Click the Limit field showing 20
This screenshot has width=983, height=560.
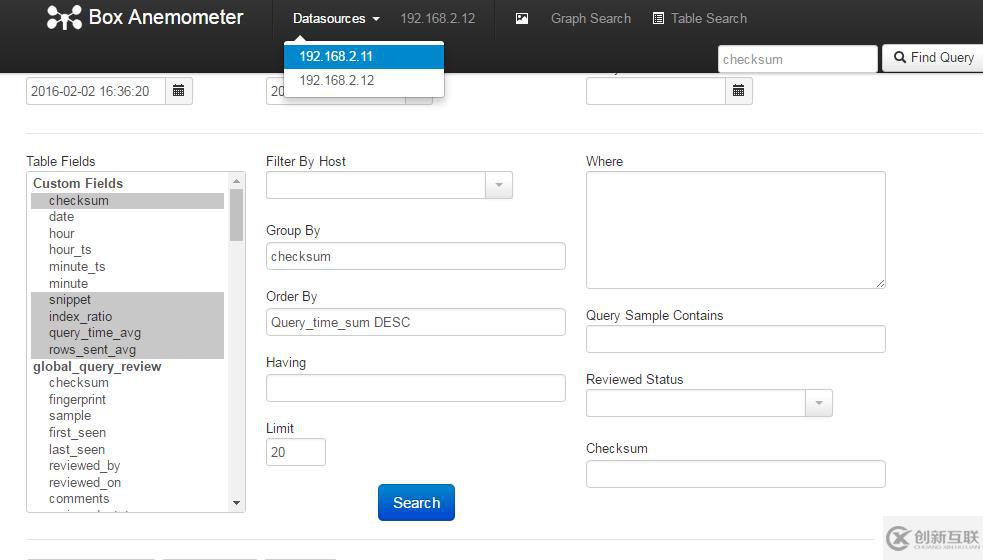[296, 452]
